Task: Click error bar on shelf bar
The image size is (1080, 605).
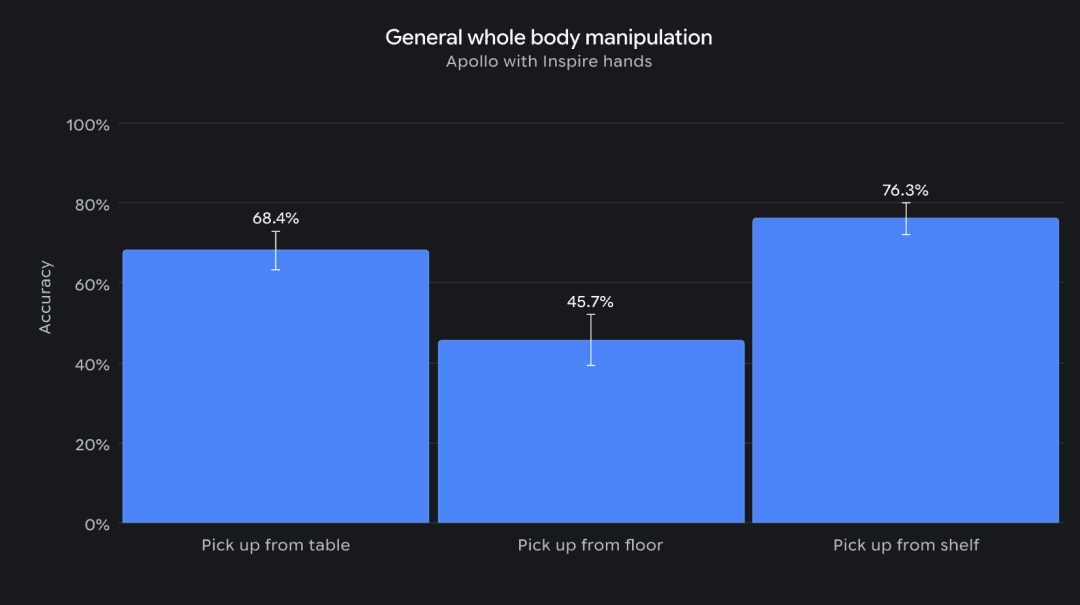Action: click(x=906, y=218)
